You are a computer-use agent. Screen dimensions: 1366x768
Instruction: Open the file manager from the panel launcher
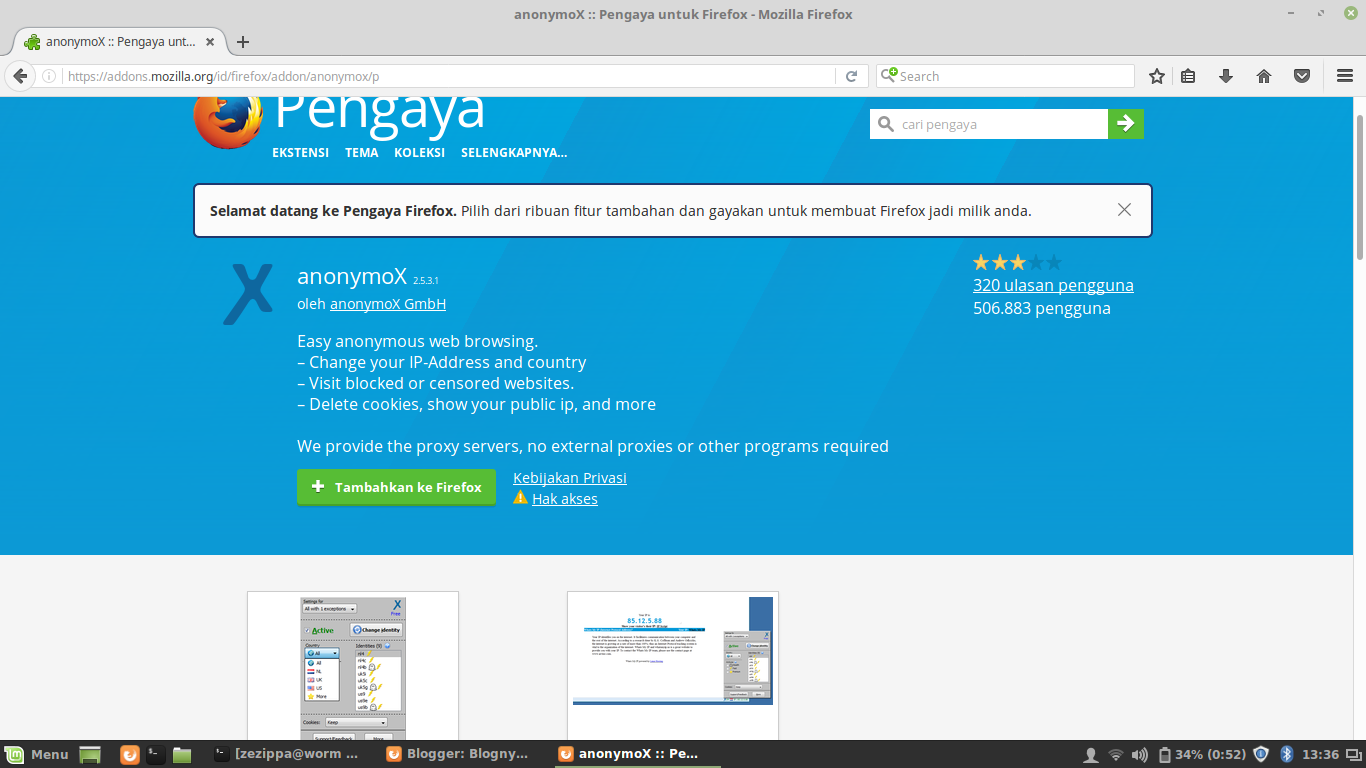click(x=181, y=754)
